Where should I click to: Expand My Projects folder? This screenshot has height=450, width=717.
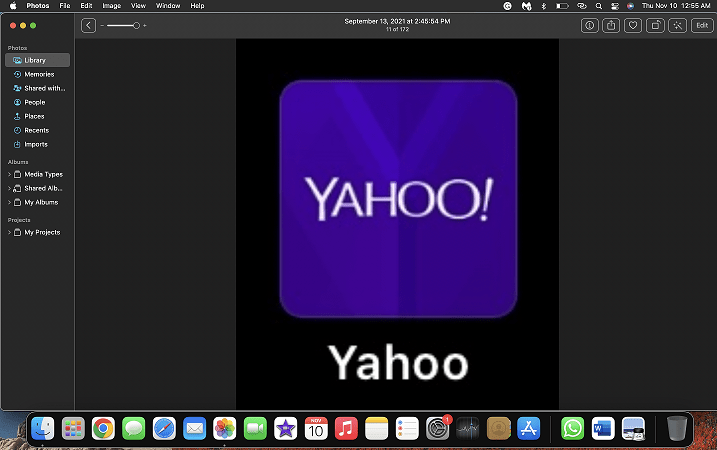9,232
